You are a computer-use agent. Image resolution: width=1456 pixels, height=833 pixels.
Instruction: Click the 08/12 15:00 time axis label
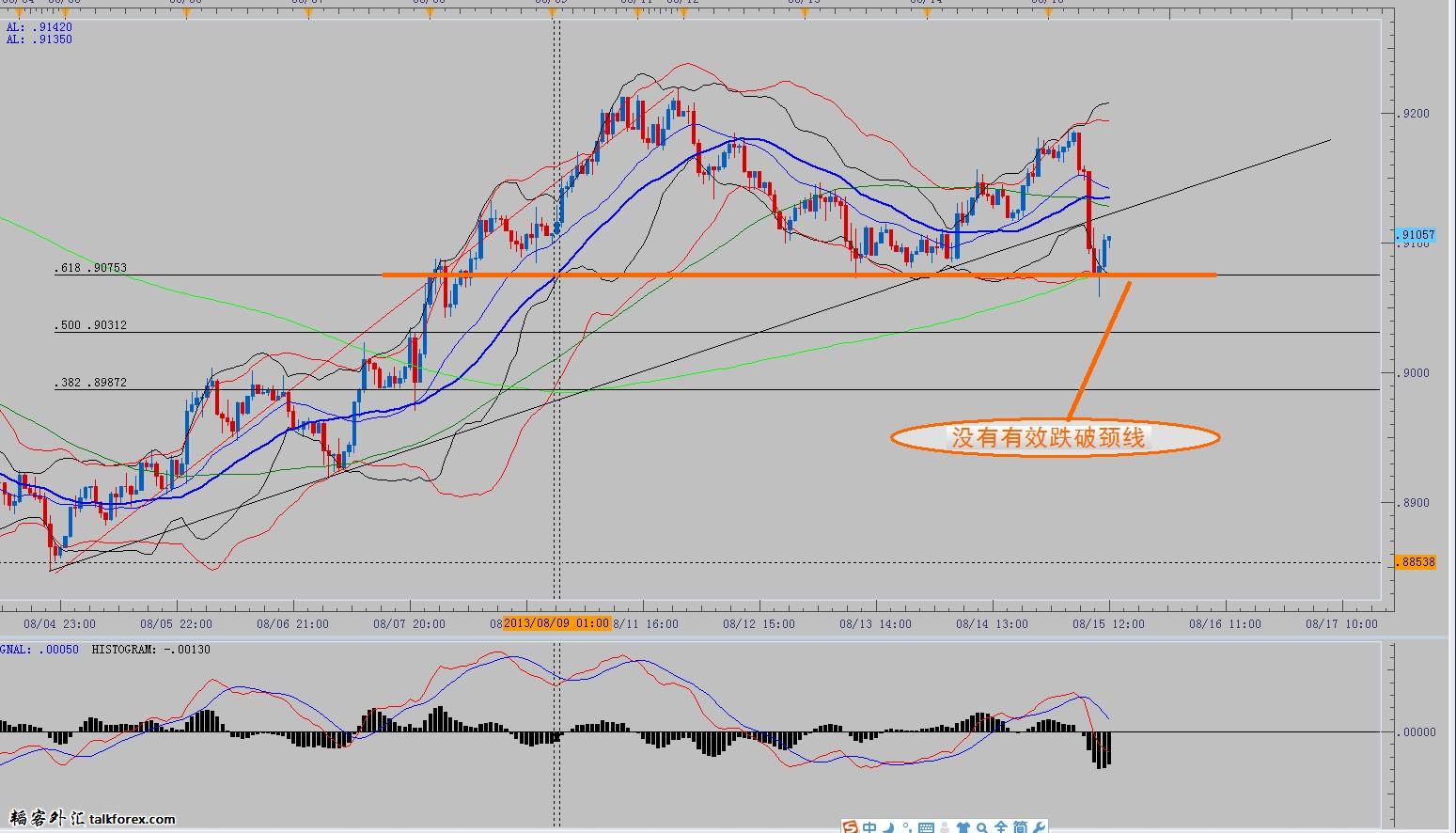[759, 623]
